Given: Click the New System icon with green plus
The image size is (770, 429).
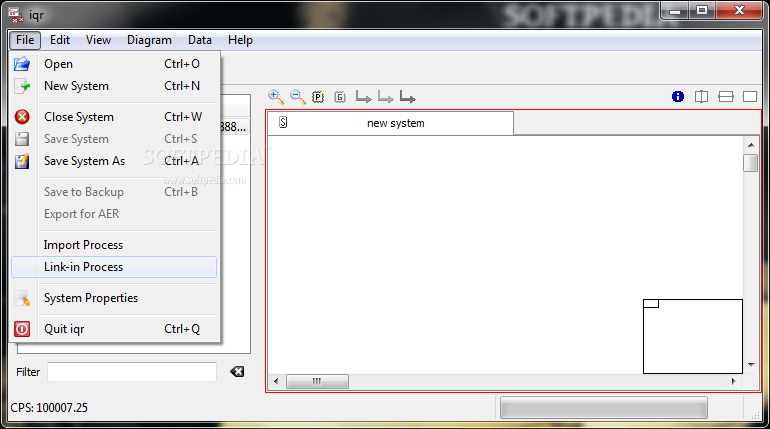Looking at the screenshot, I should pos(22,86).
